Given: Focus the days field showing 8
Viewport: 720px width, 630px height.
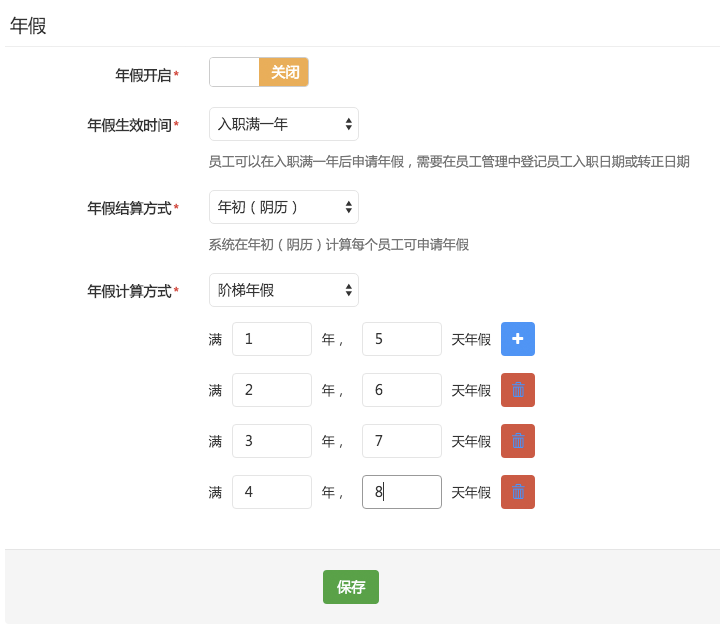Looking at the screenshot, I should click(402, 492).
